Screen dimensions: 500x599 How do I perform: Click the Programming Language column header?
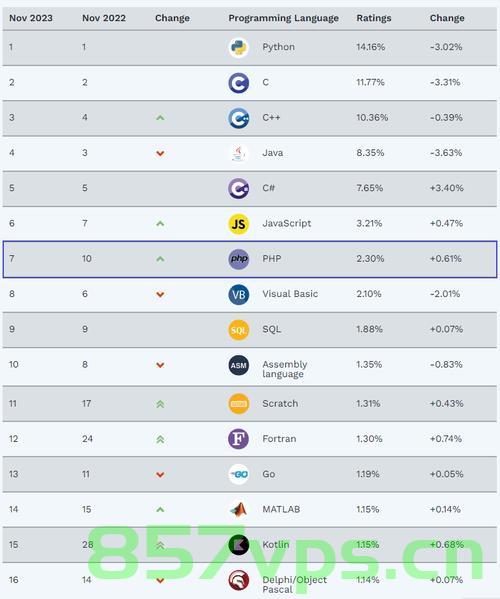(283, 18)
